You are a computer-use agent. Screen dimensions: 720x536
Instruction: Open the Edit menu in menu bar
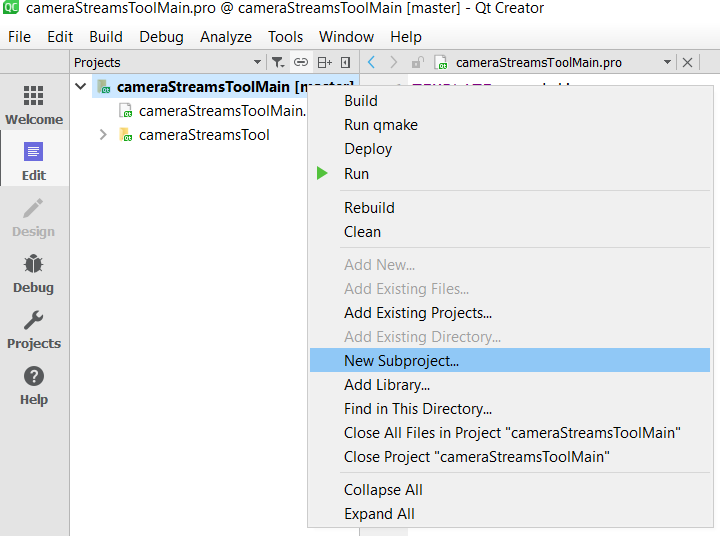click(x=60, y=37)
